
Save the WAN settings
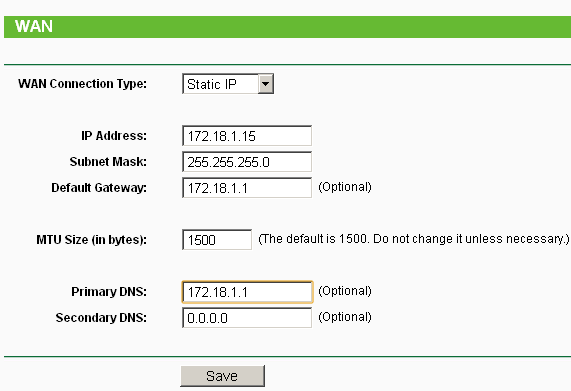(x=223, y=376)
